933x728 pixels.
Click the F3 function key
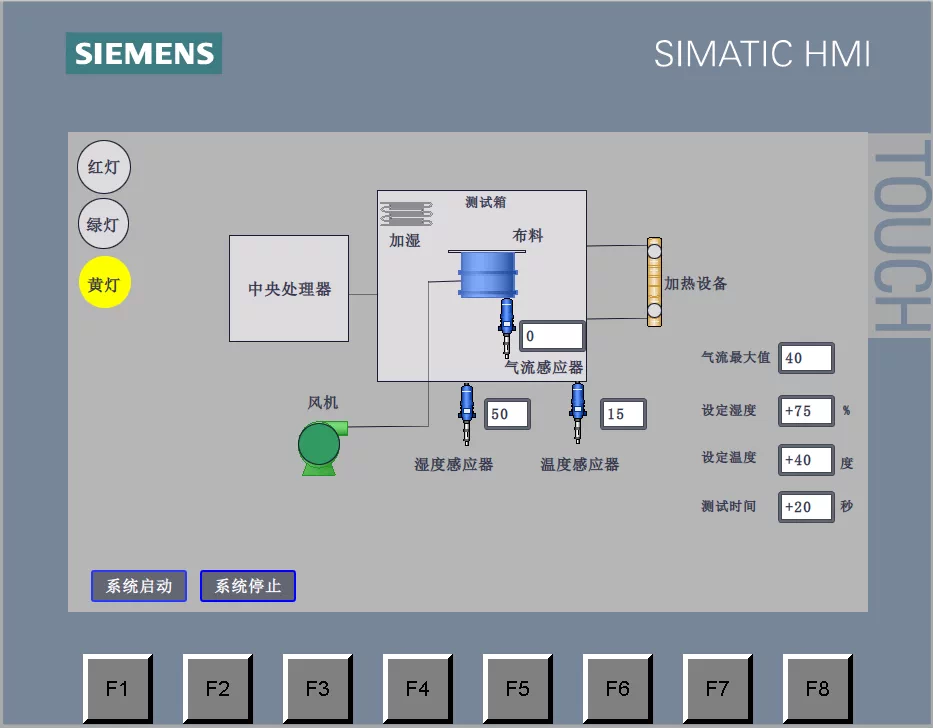tap(318, 689)
